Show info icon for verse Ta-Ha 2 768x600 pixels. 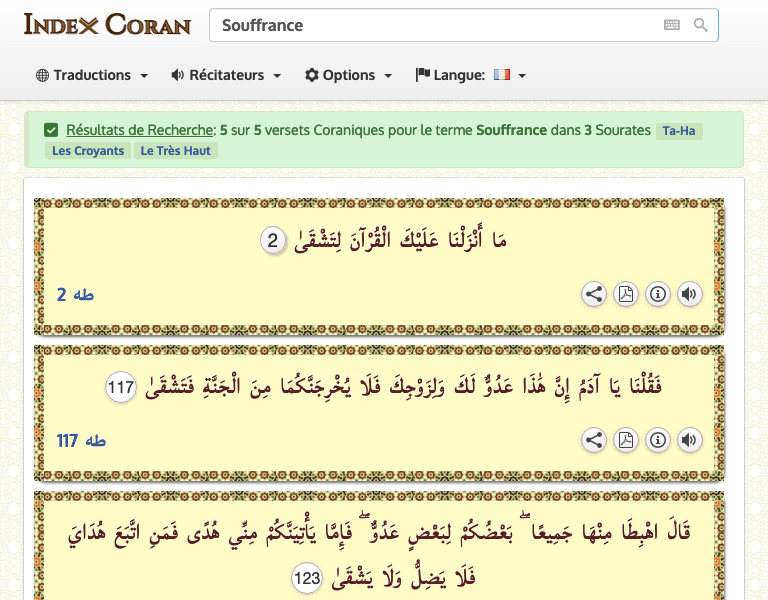(x=657, y=294)
